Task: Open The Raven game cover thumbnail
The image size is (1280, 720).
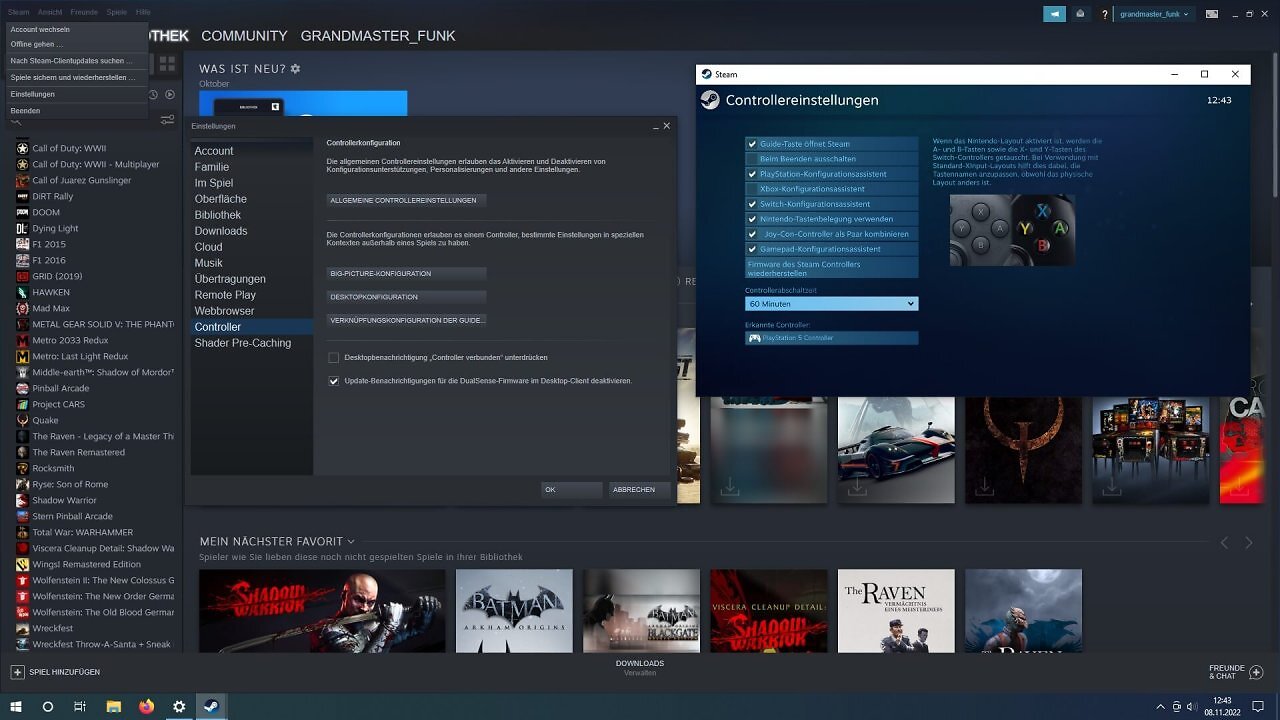Action: (896, 611)
